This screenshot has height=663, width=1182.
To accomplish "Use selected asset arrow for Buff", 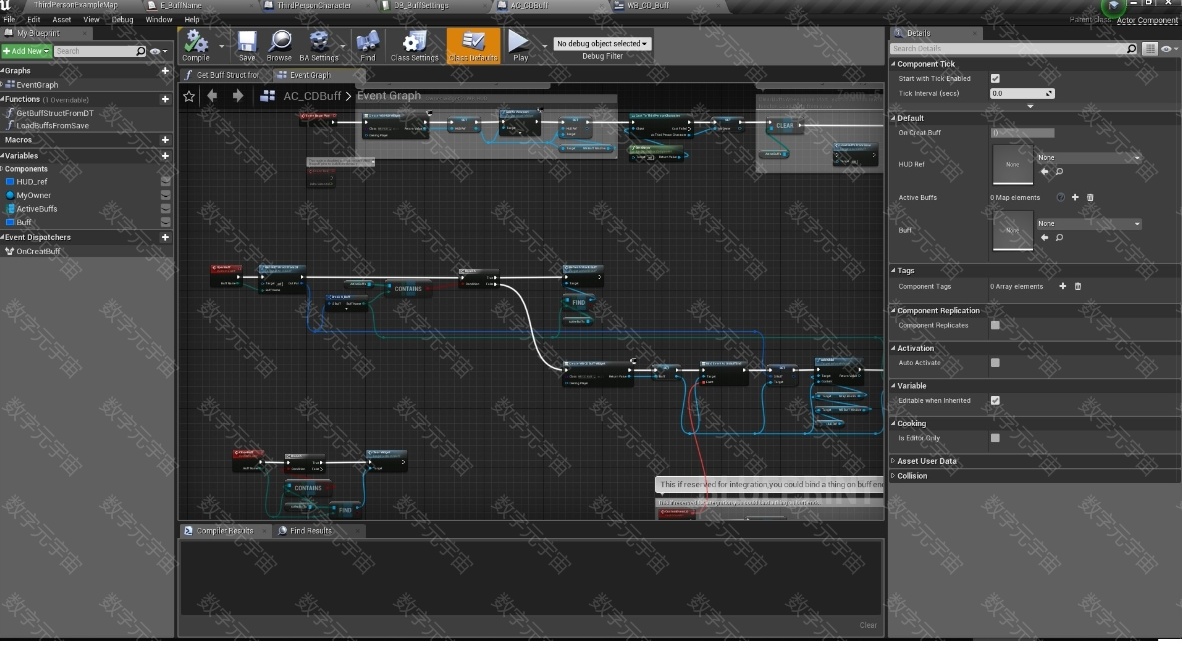I will click(x=1044, y=237).
